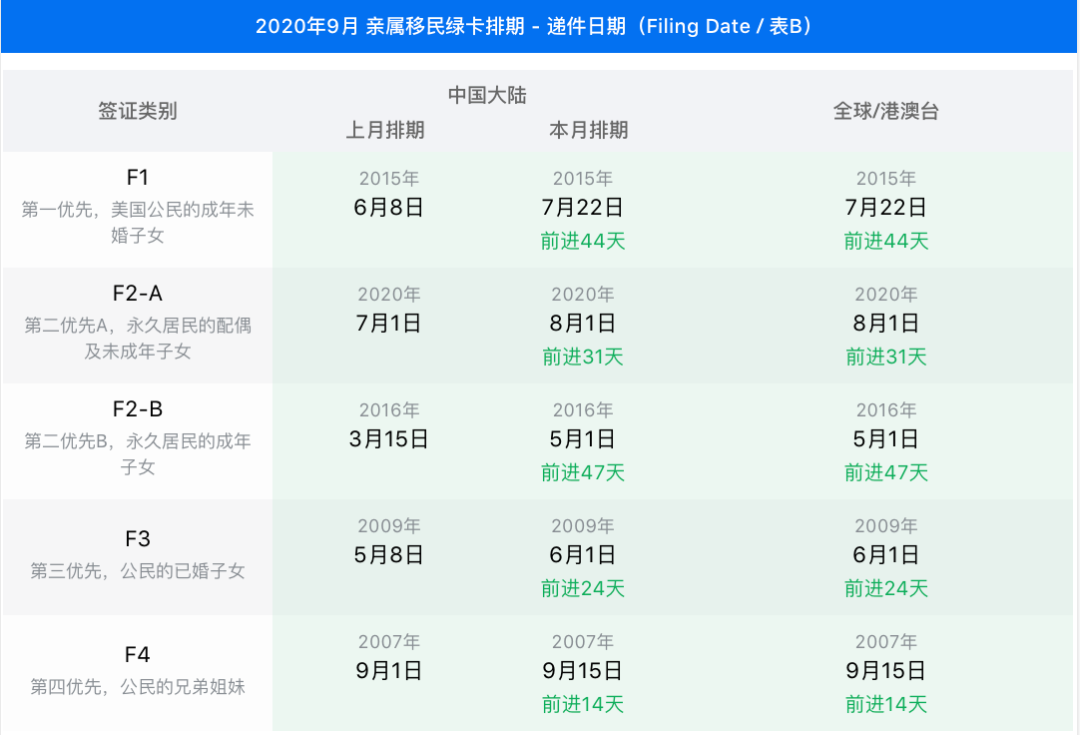Click F2-B 全球/港澳台 date 5月1日

886,439
